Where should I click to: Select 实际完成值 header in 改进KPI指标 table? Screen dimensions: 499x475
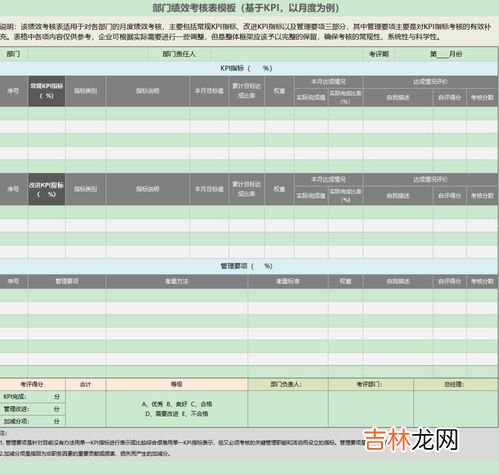click(311, 196)
